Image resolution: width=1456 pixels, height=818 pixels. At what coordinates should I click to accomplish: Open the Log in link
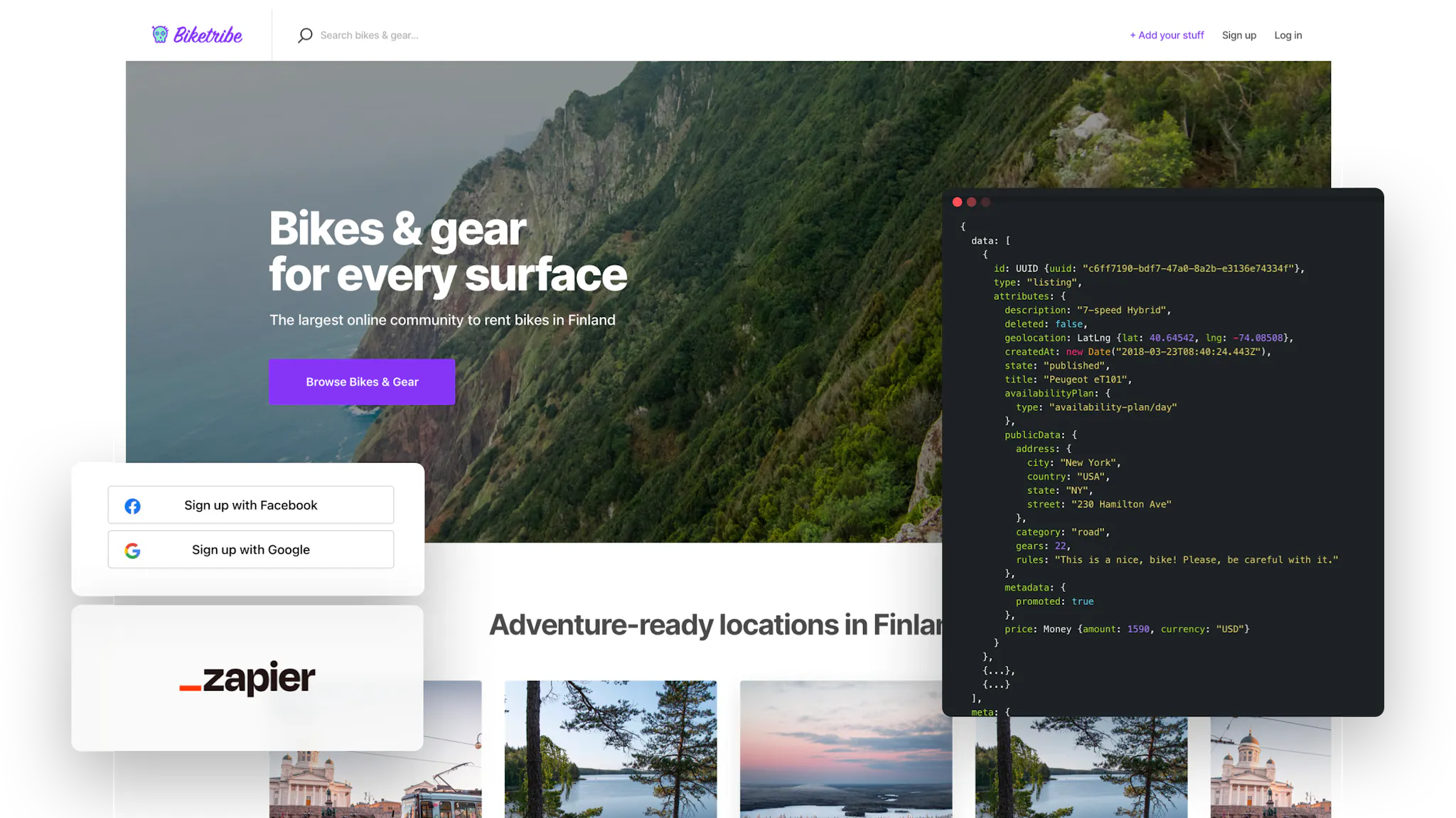[1288, 35]
